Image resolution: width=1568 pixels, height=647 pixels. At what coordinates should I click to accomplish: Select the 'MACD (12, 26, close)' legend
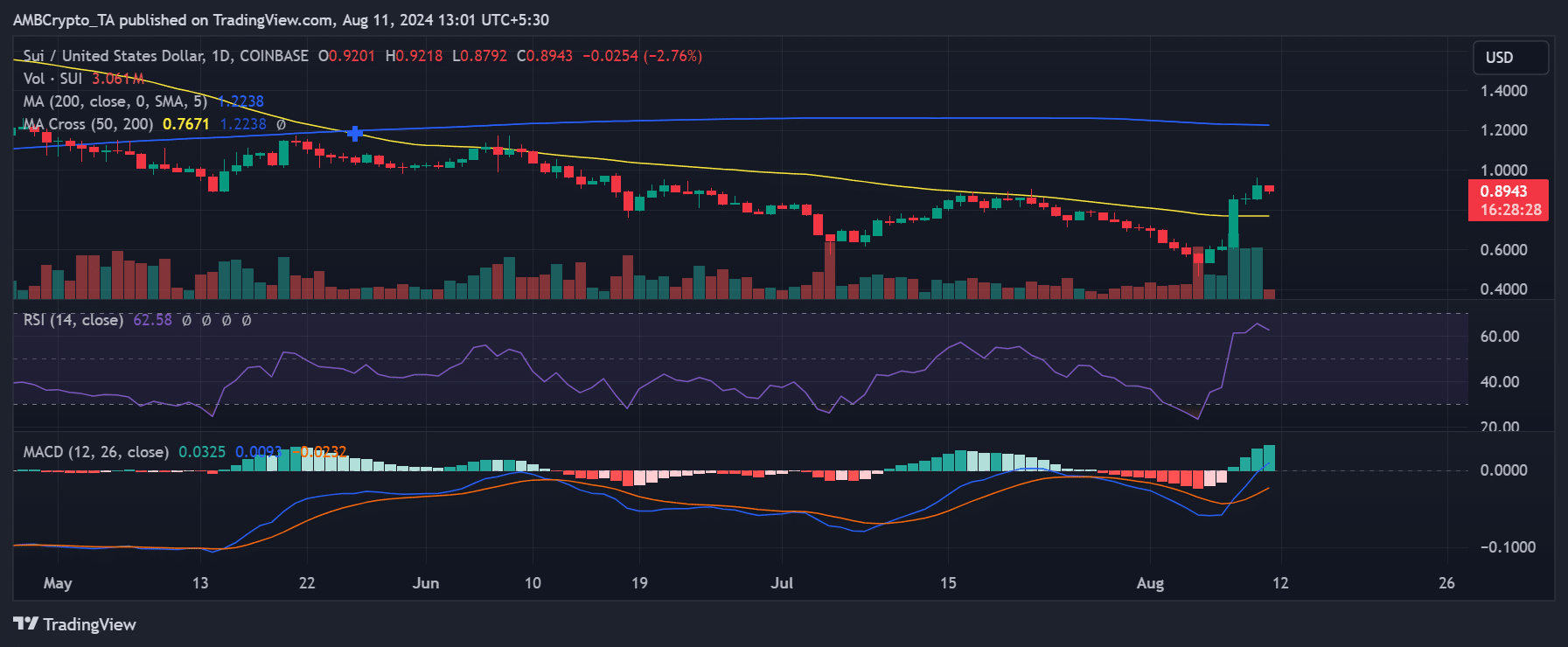pos(96,452)
